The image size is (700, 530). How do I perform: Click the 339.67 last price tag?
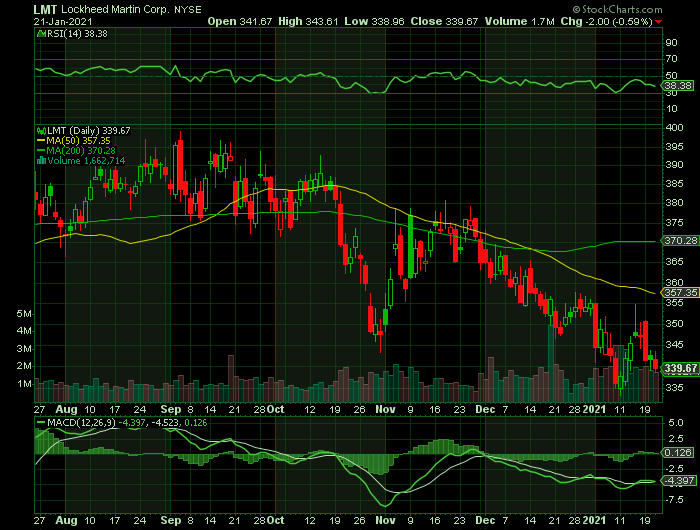pyautogui.click(x=679, y=369)
